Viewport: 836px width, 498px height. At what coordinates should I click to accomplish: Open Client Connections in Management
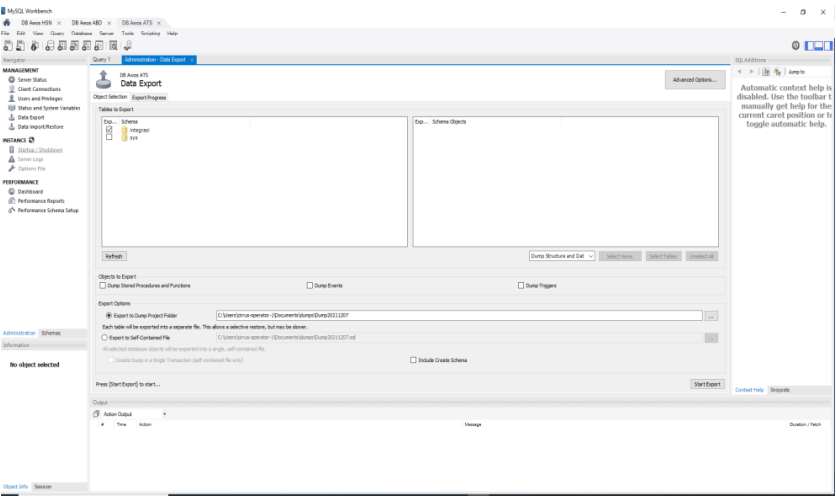pyautogui.click(x=39, y=89)
